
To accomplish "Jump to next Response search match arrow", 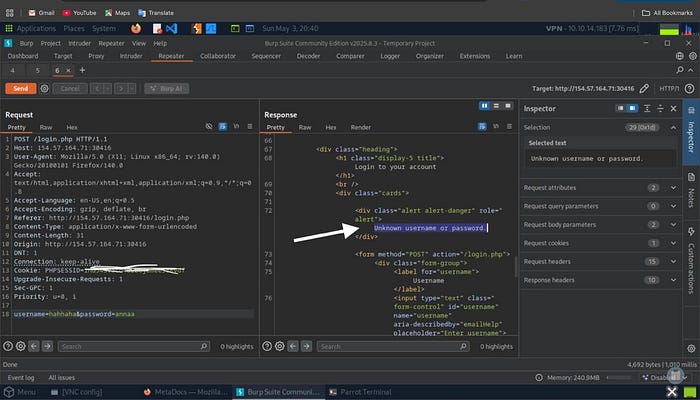I will pos(306,346).
